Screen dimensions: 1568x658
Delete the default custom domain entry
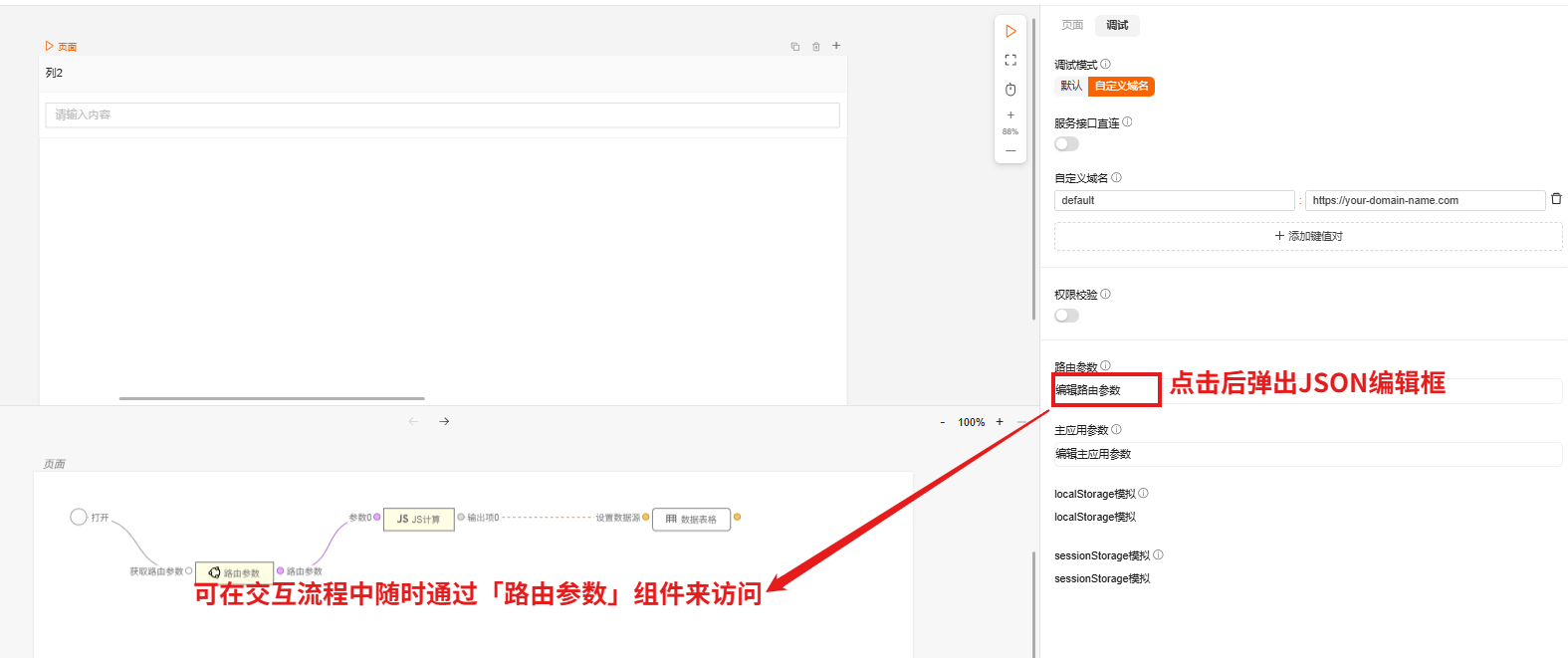click(1556, 199)
